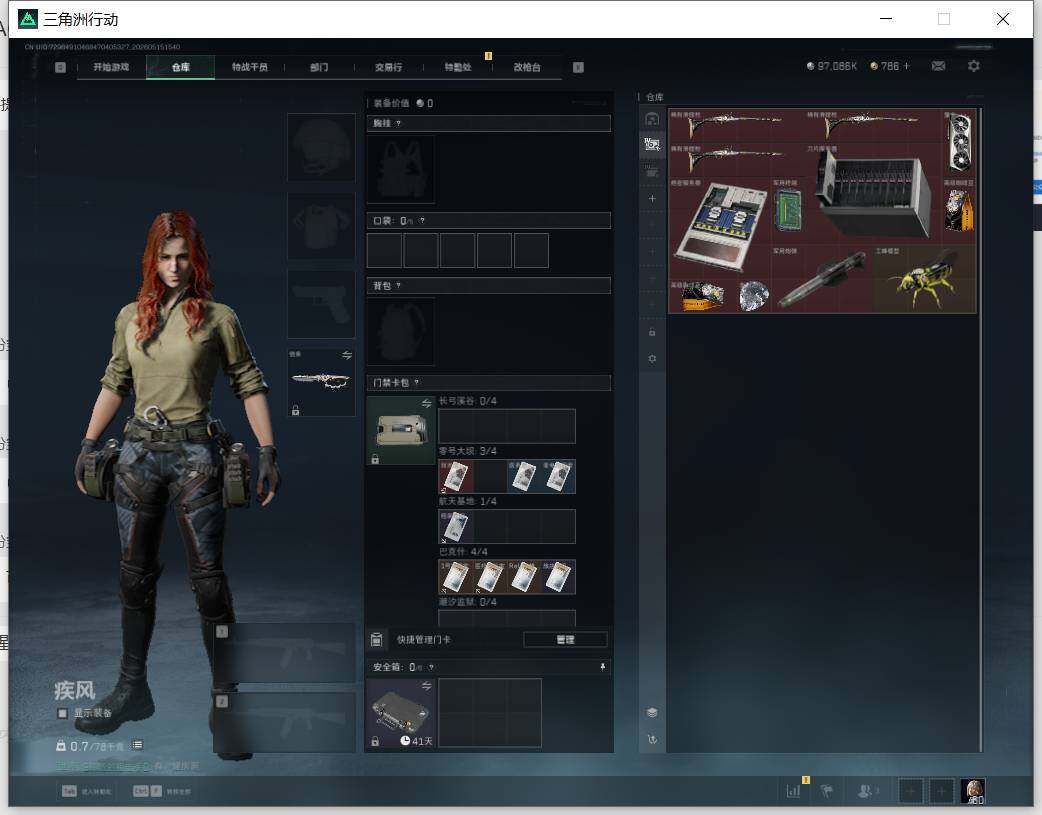The height and width of the screenshot is (815, 1042).
Task: Add a warehouse expansion with plus icon
Action: pyautogui.click(x=653, y=199)
